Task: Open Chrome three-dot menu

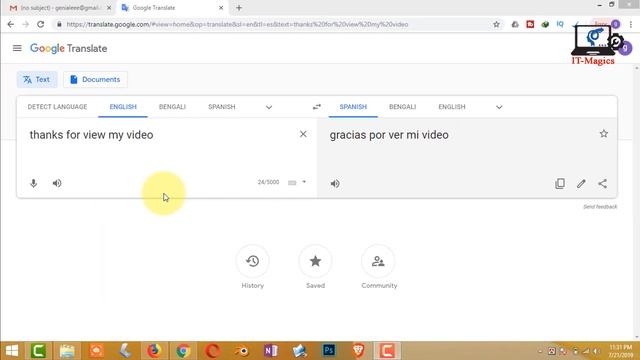Action: 631,24
